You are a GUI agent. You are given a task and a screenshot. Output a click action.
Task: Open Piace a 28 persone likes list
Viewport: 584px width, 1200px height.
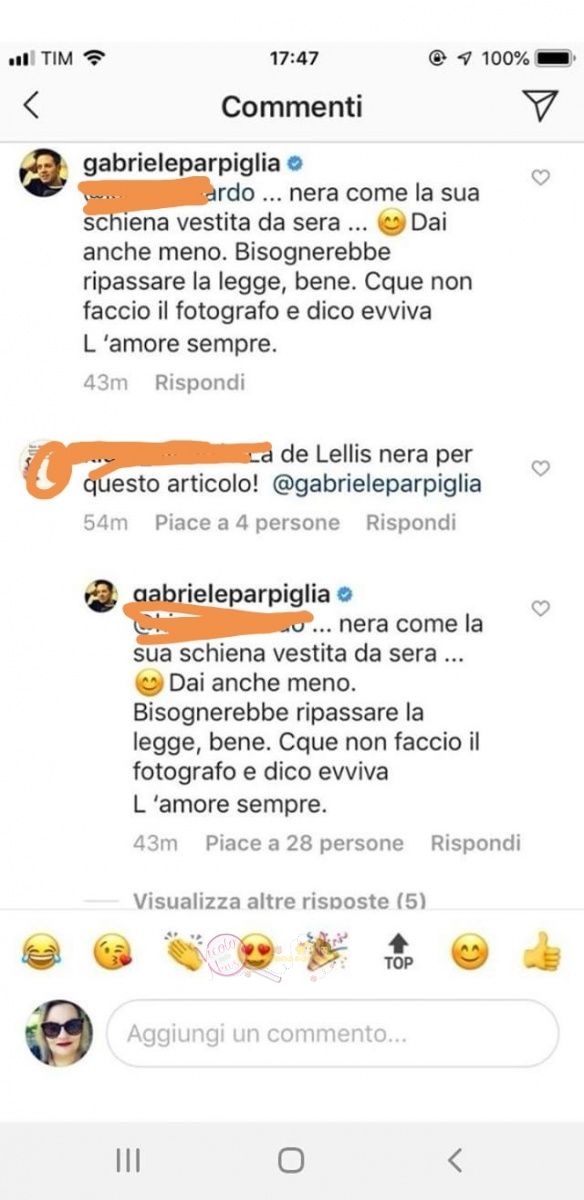point(304,843)
